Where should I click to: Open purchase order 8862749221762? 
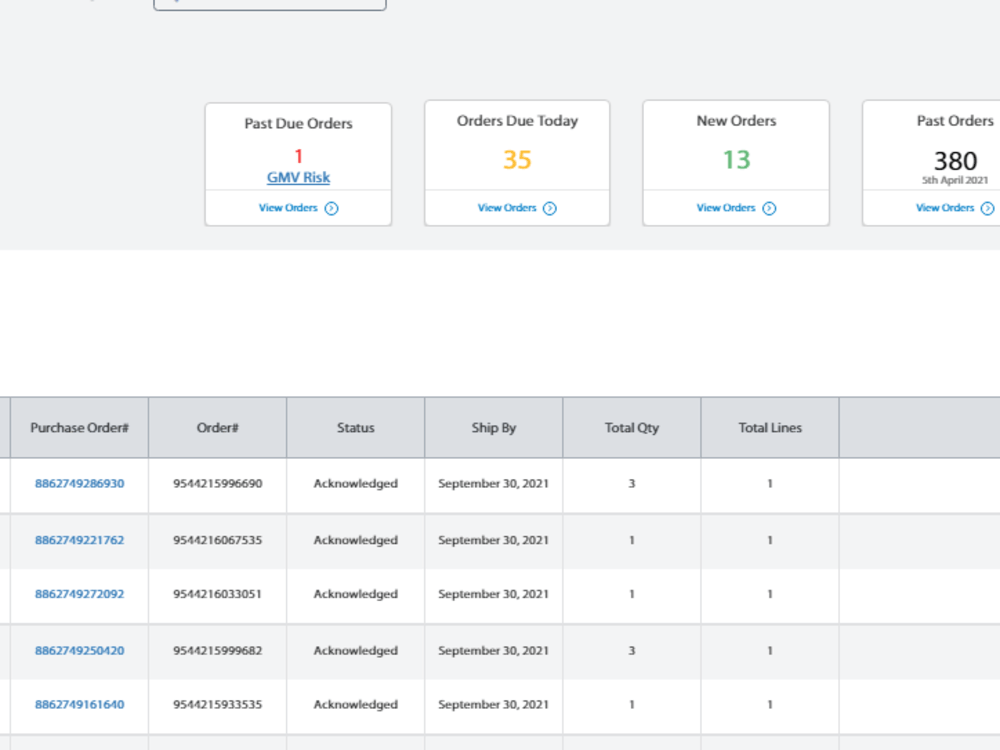coord(80,540)
